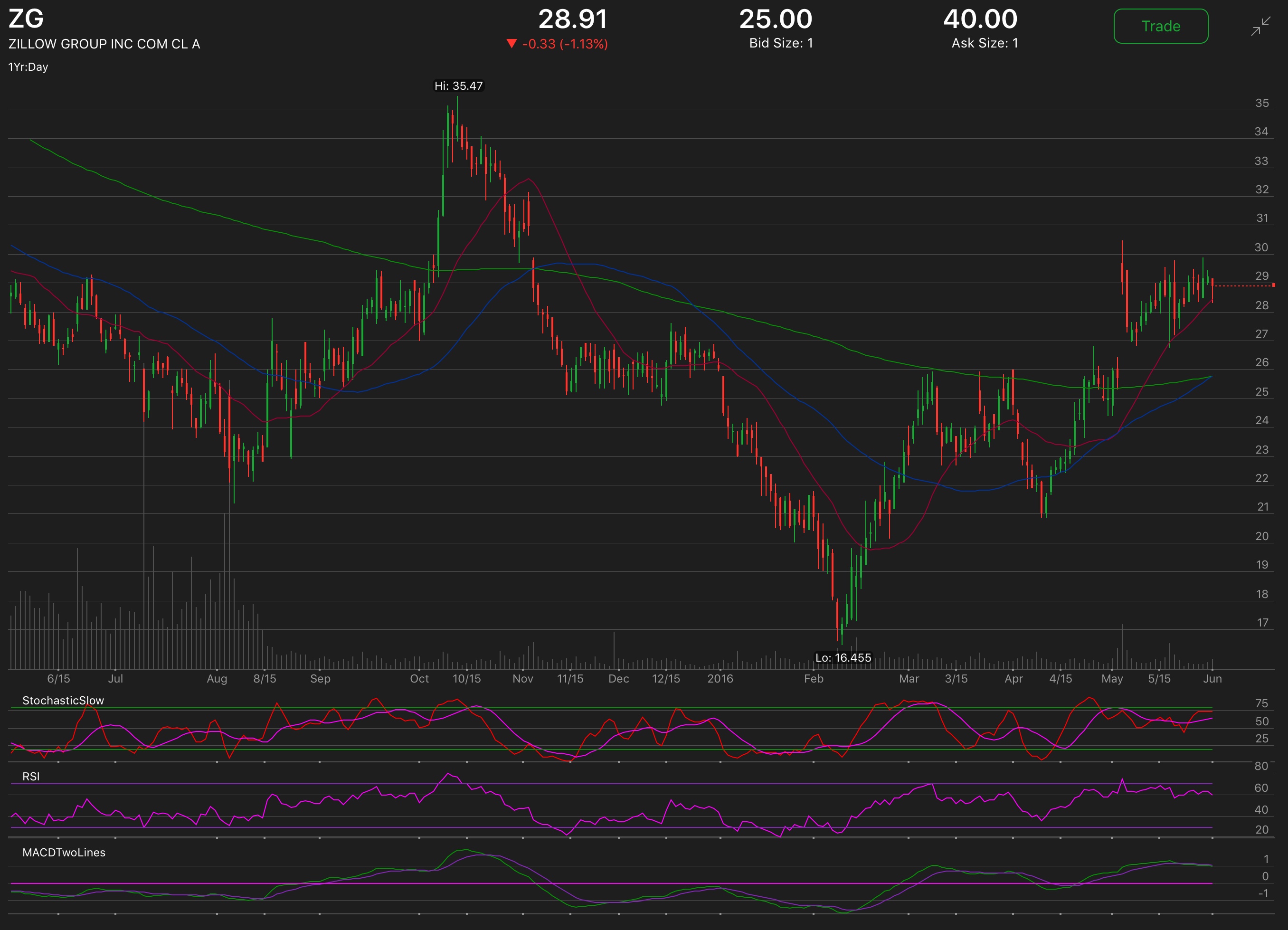Screen dimensions: 1288x930
Task: Collapse the chart with the shrink arrows icon
Action: [x=1260, y=27]
